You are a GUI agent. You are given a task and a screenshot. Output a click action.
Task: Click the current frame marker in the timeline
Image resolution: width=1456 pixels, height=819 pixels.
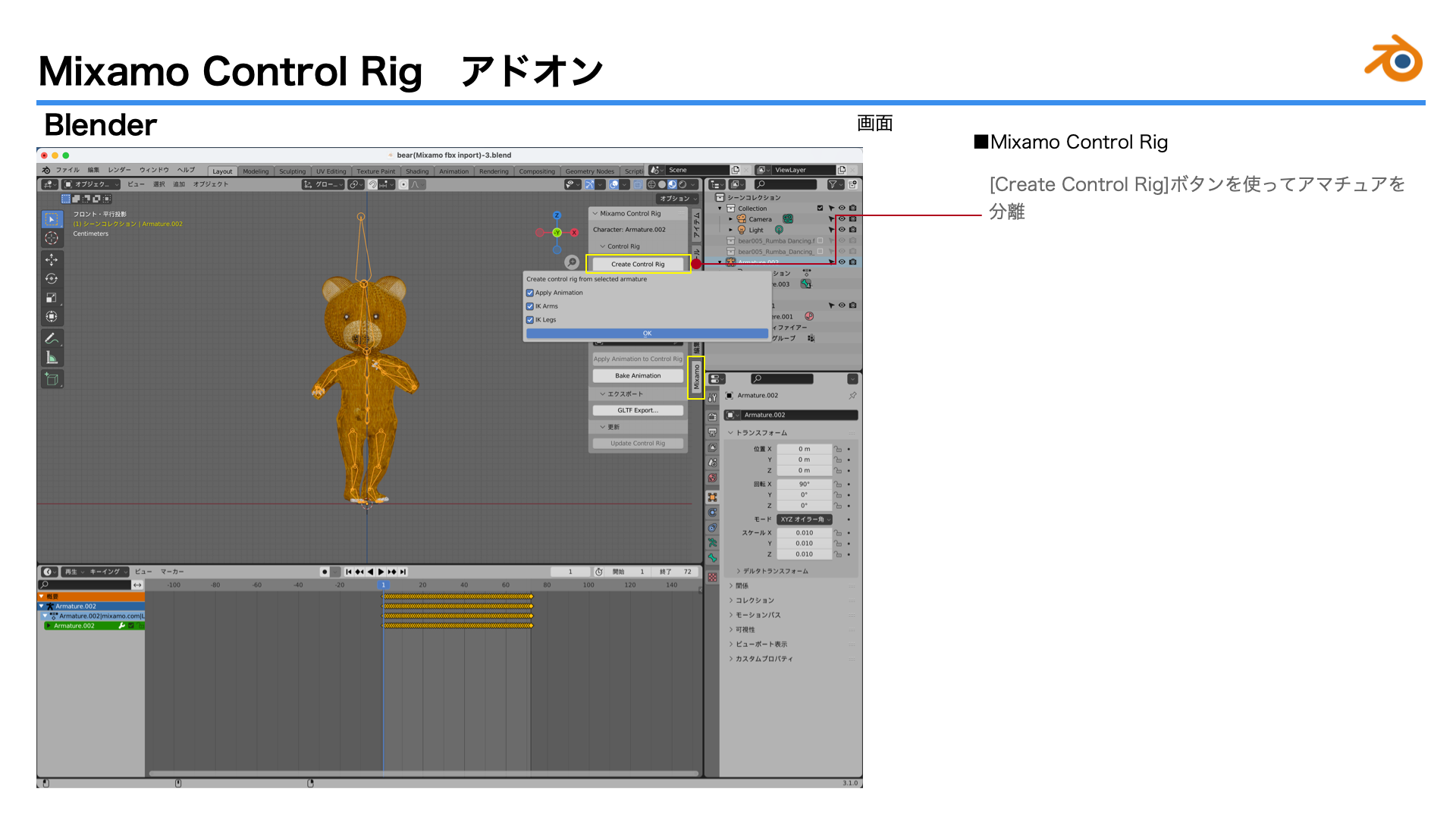coord(383,585)
